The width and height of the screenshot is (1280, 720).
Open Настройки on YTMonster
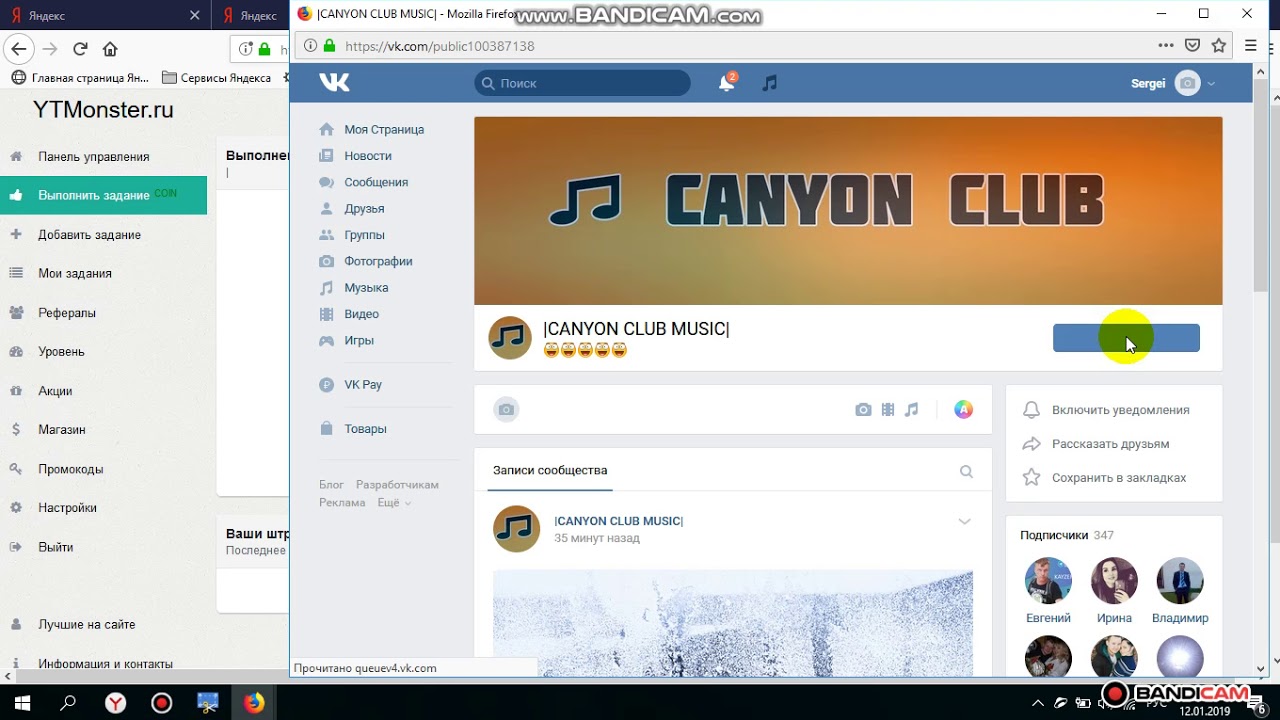[67, 508]
